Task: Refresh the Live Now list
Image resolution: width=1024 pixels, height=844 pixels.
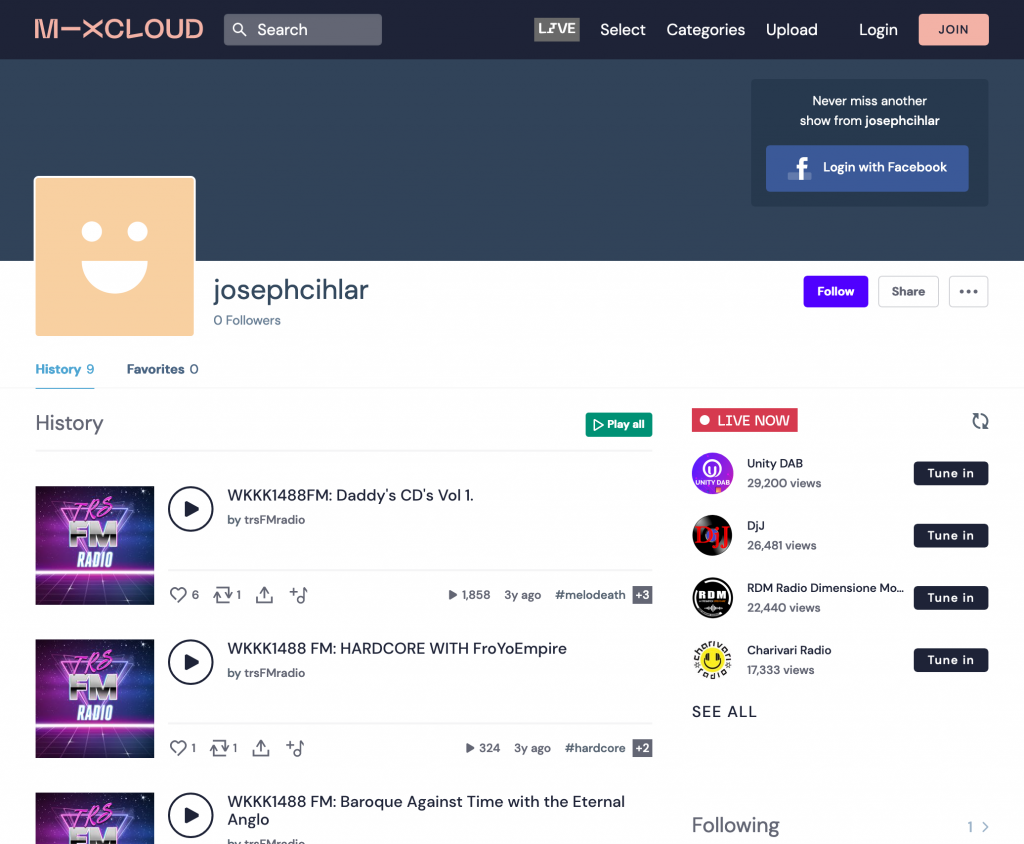Action: (x=980, y=421)
